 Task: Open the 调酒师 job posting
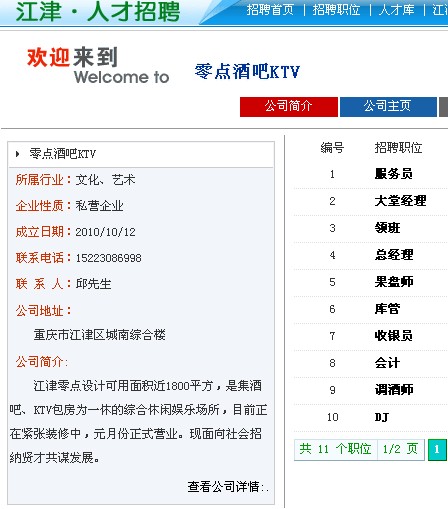[394, 390]
